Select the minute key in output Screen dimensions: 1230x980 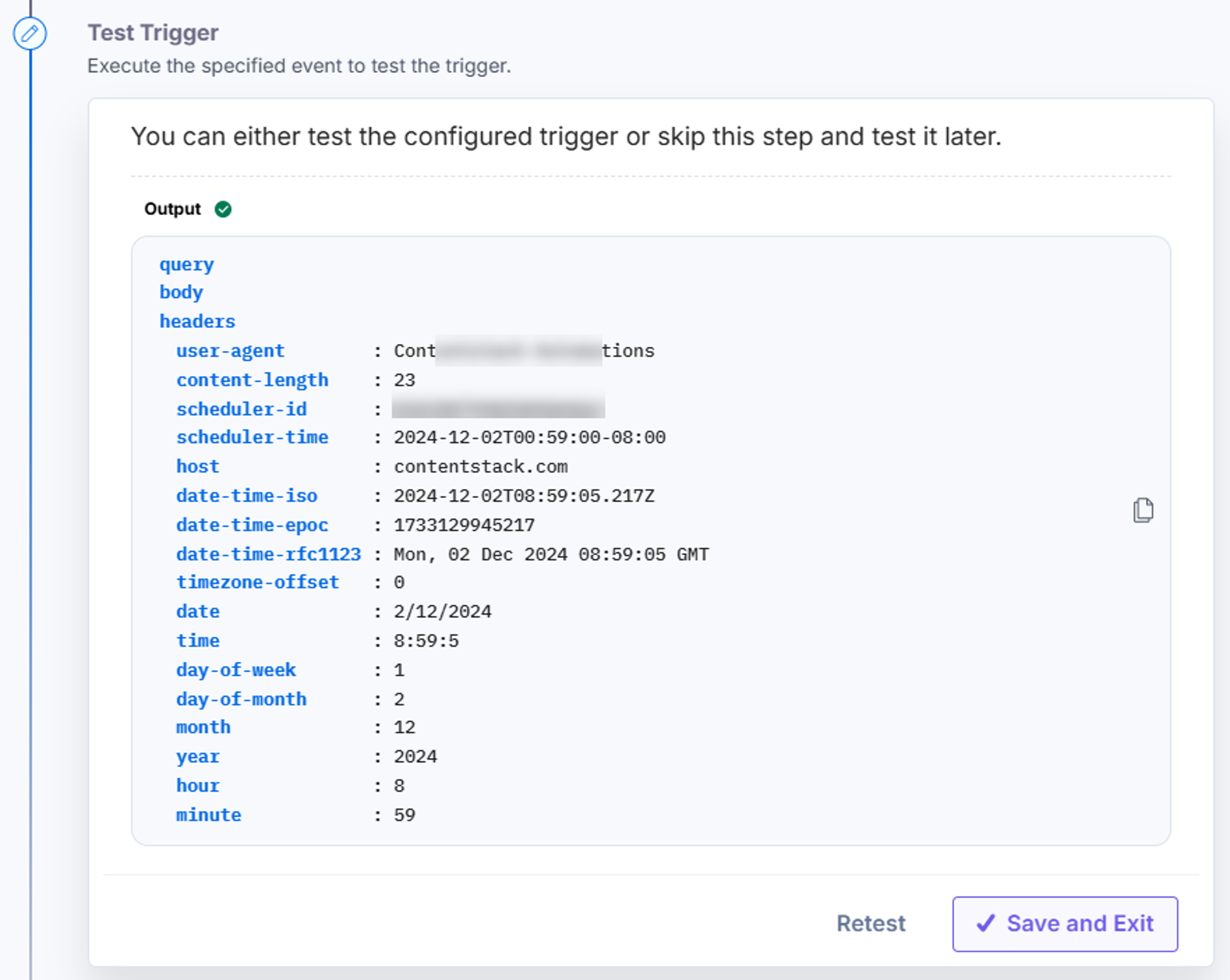coord(209,815)
